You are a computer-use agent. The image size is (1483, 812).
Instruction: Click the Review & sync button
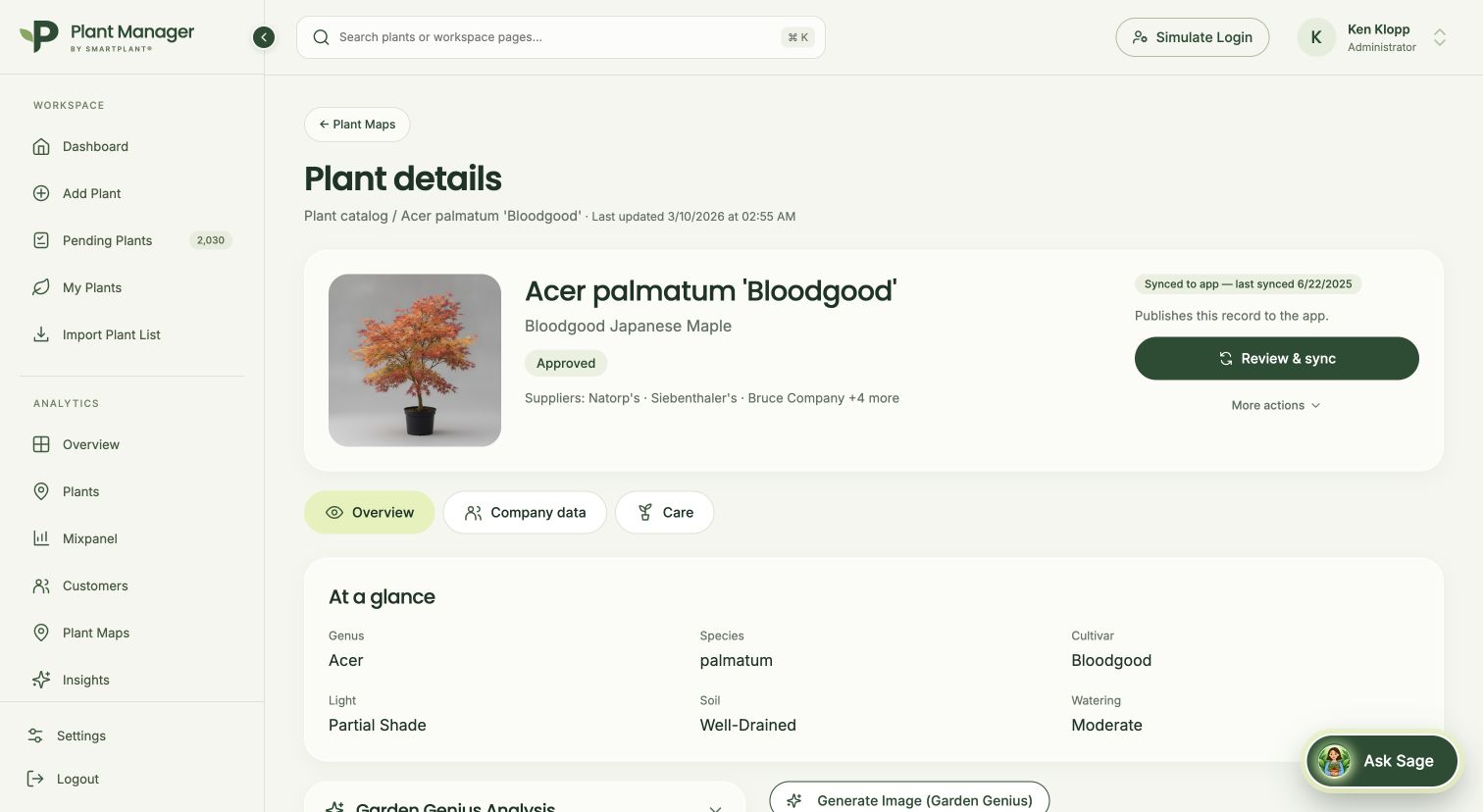click(1276, 359)
